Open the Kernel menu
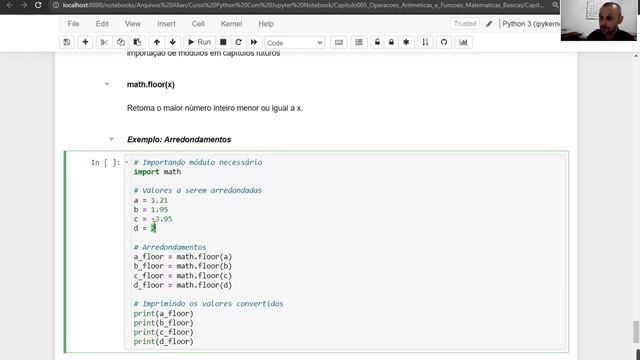640x360 pixels. (x=231, y=24)
